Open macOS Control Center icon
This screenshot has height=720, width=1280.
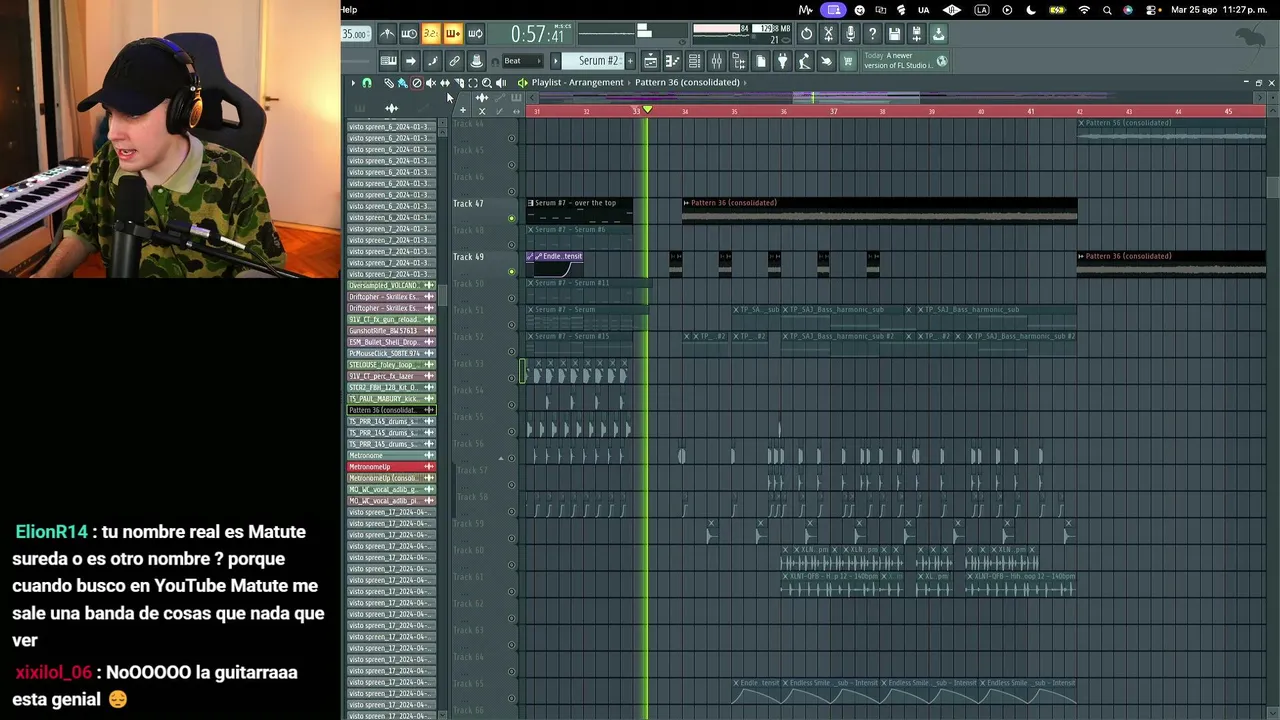(1151, 10)
